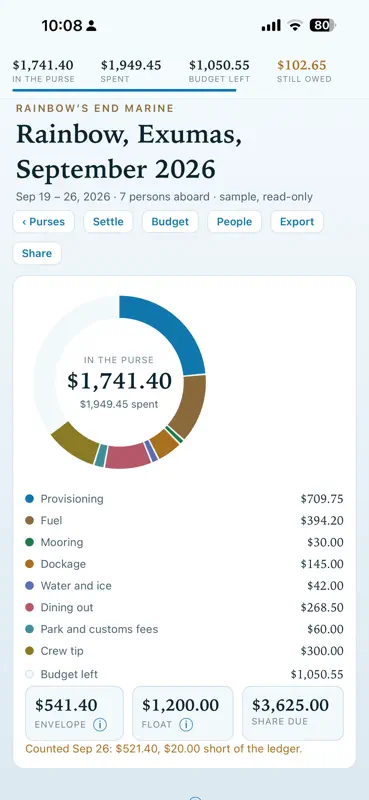369x800 pixels.
Task: Tap the Envelope info icon
Action: pos(100,724)
